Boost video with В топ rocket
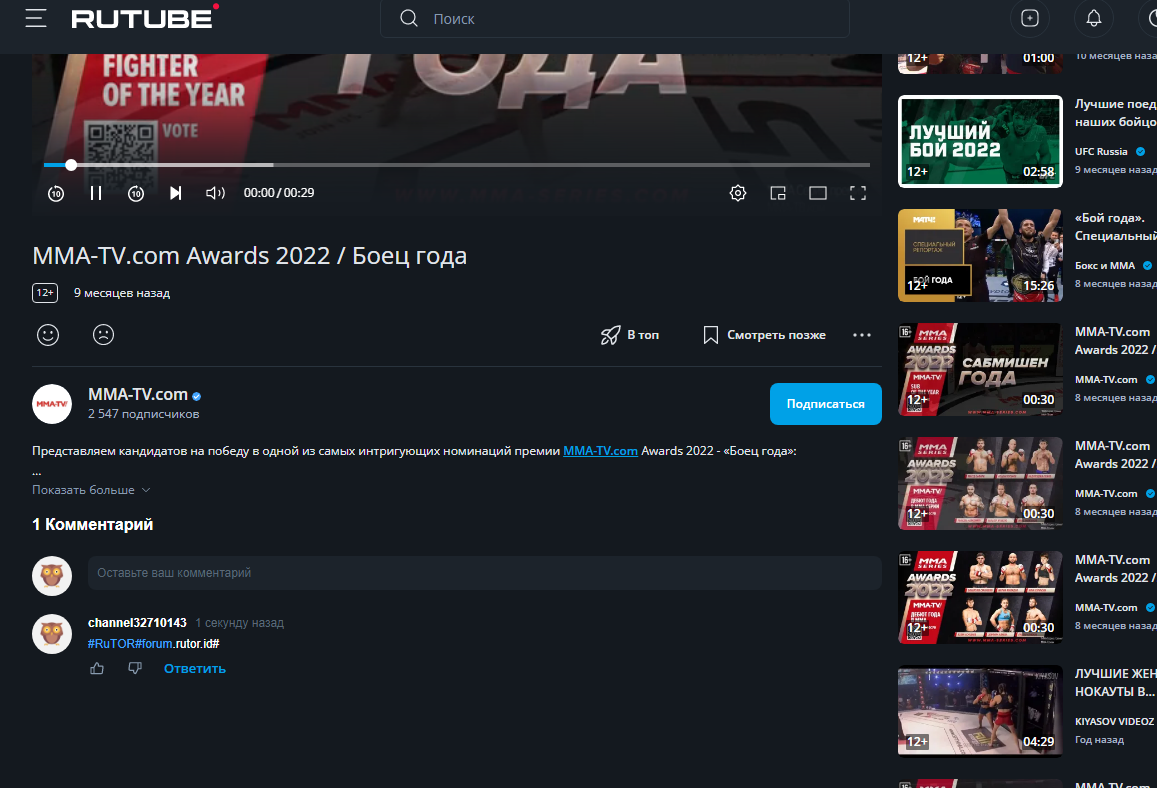The width and height of the screenshot is (1157, 788). 629,335
